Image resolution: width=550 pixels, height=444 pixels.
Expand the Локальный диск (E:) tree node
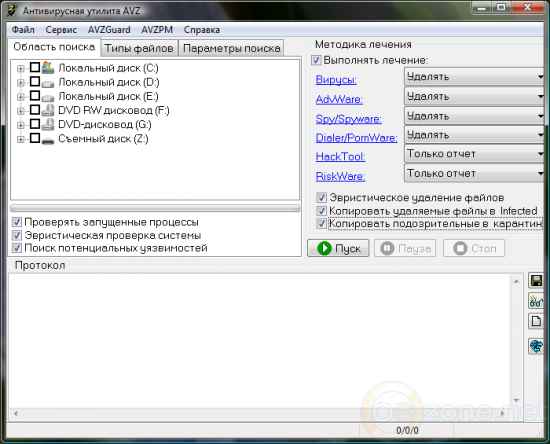pyautogui.click(x=21, y=96)
